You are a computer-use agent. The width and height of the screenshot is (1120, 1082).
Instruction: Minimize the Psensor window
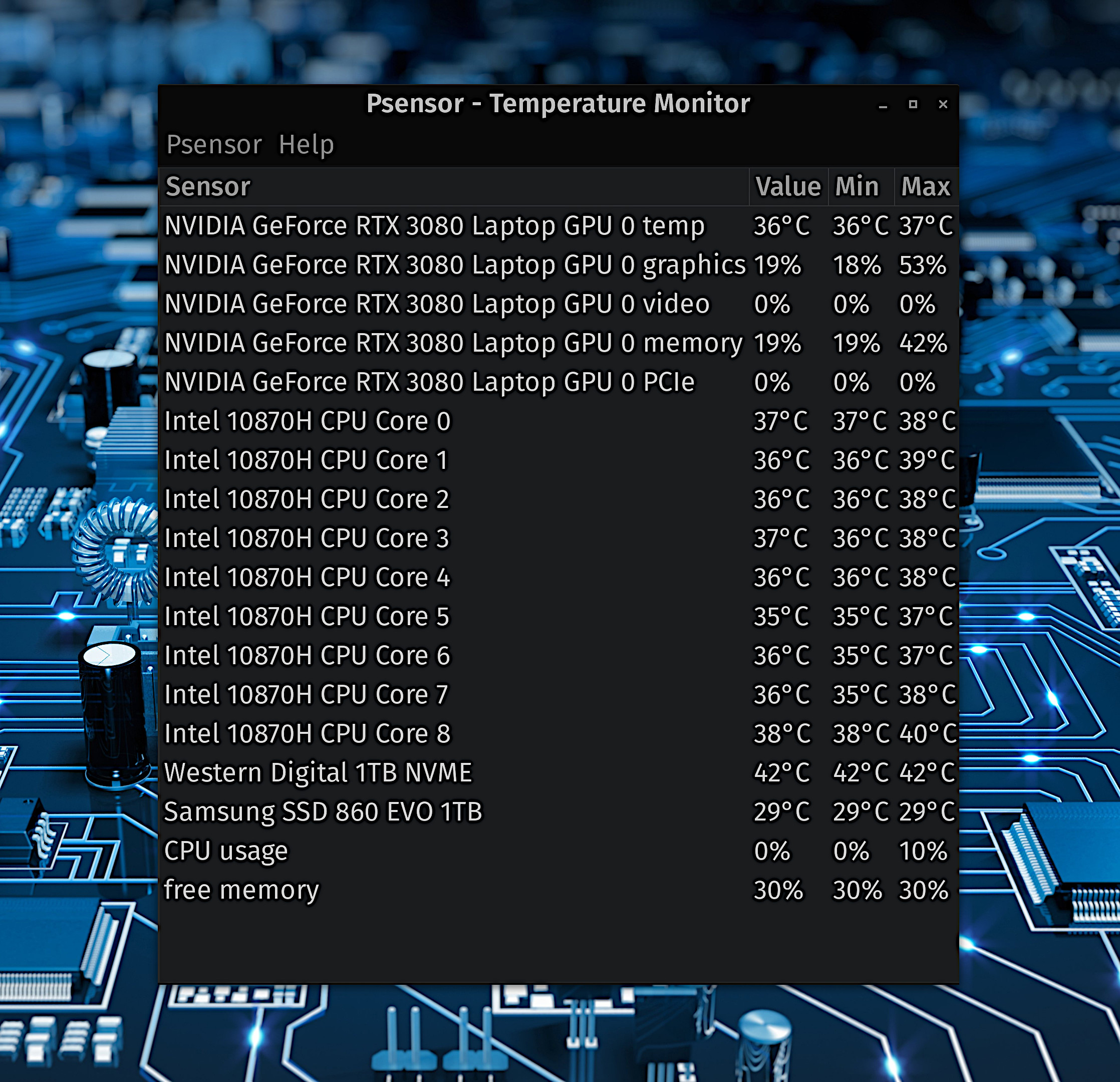(x=883, y=105)
